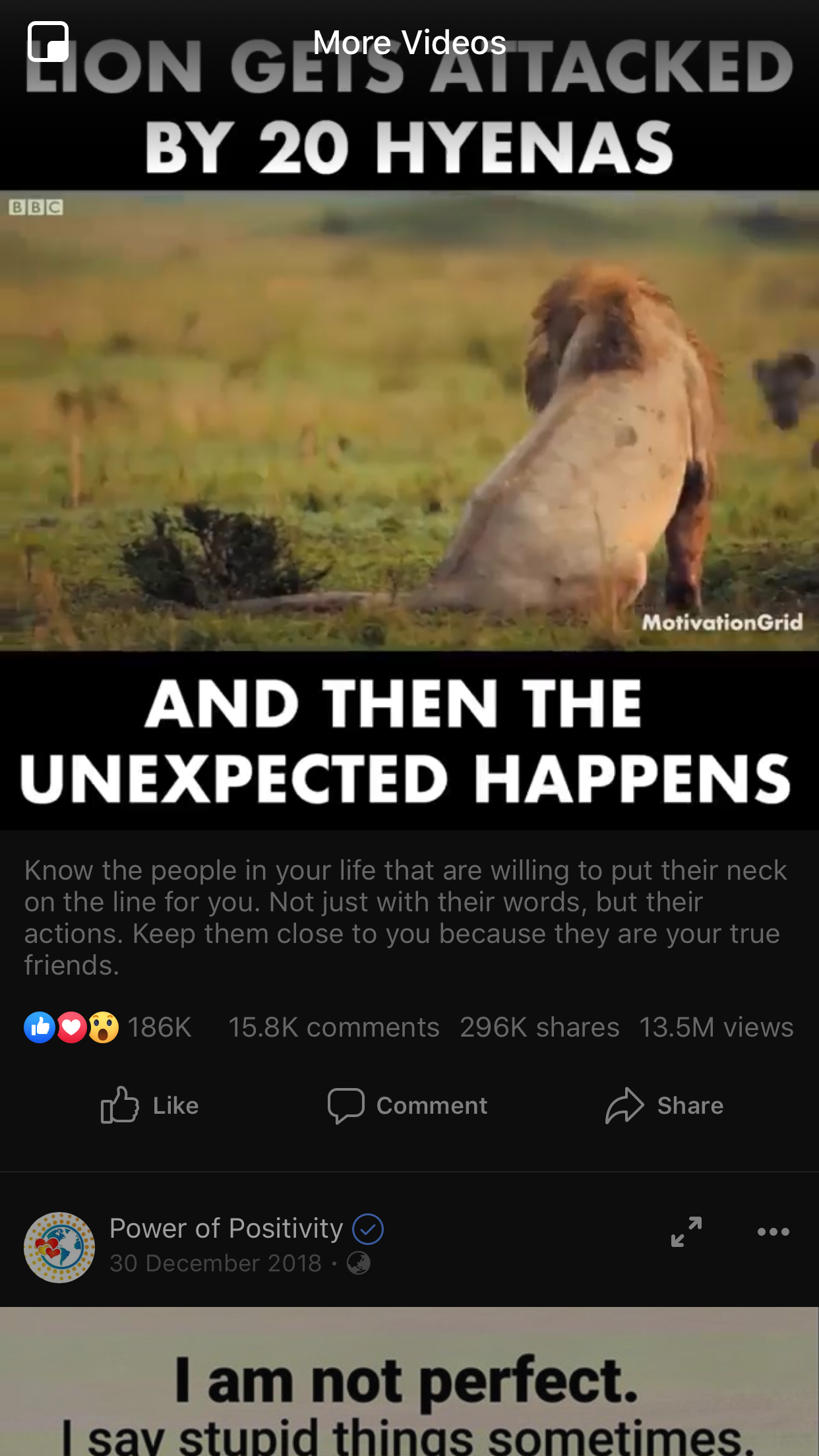819x1456 pixels.
Task: Tap the picture-in-picture minimize icon
Action: pos(48,42)
